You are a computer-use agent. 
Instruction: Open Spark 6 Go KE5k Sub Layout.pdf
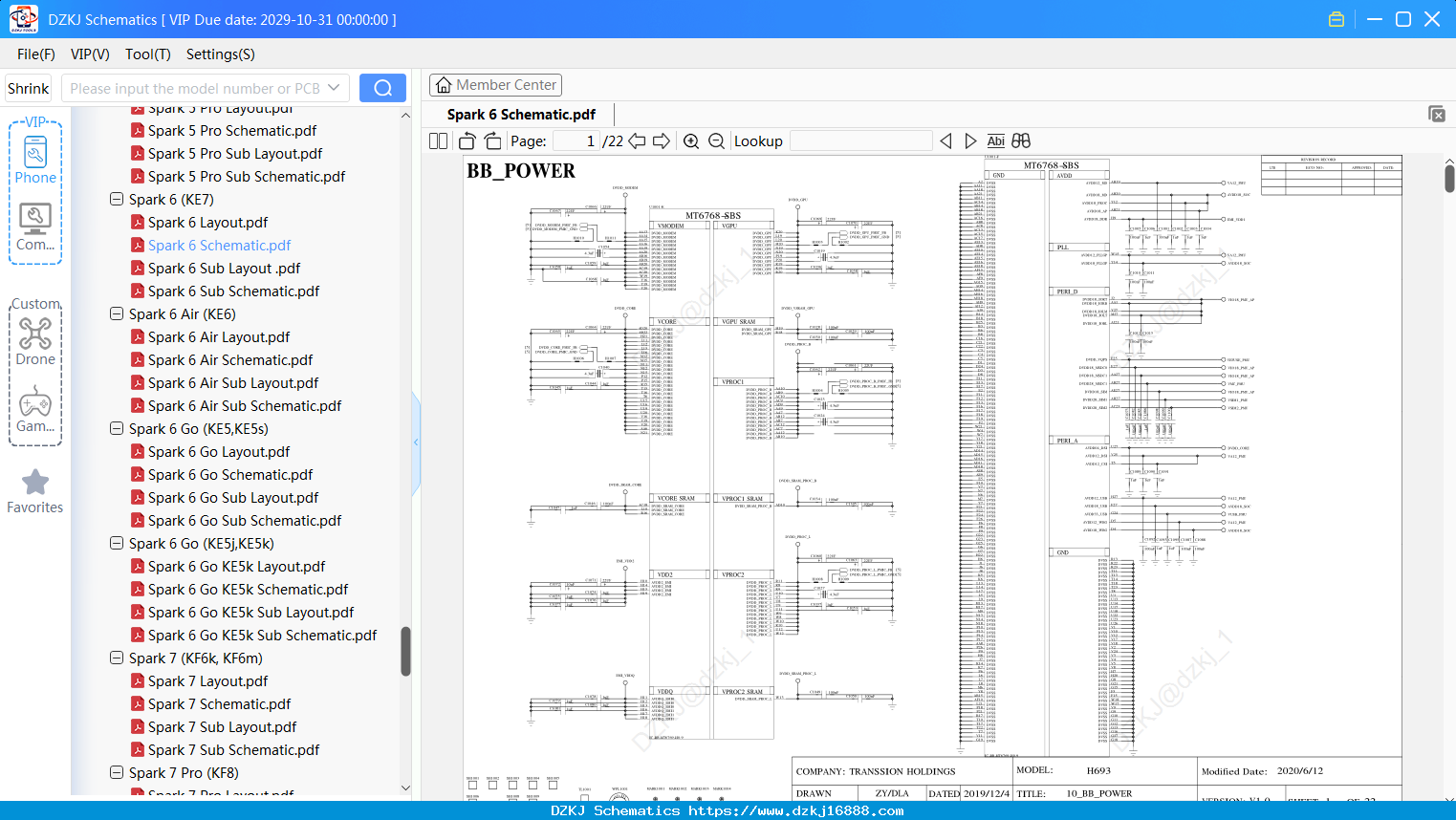[x=250, y=613]
